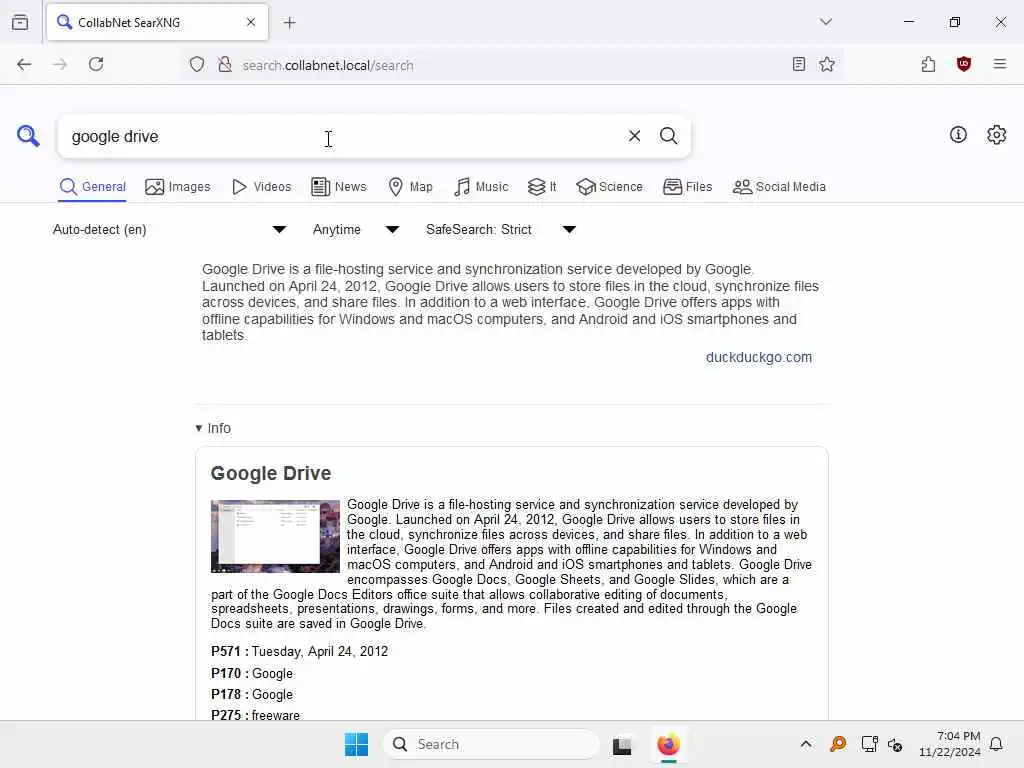The width and height of the screenshot is (1024, 768).
Task: Switch to the Videos category tab
Action: (x=261, y=187)
